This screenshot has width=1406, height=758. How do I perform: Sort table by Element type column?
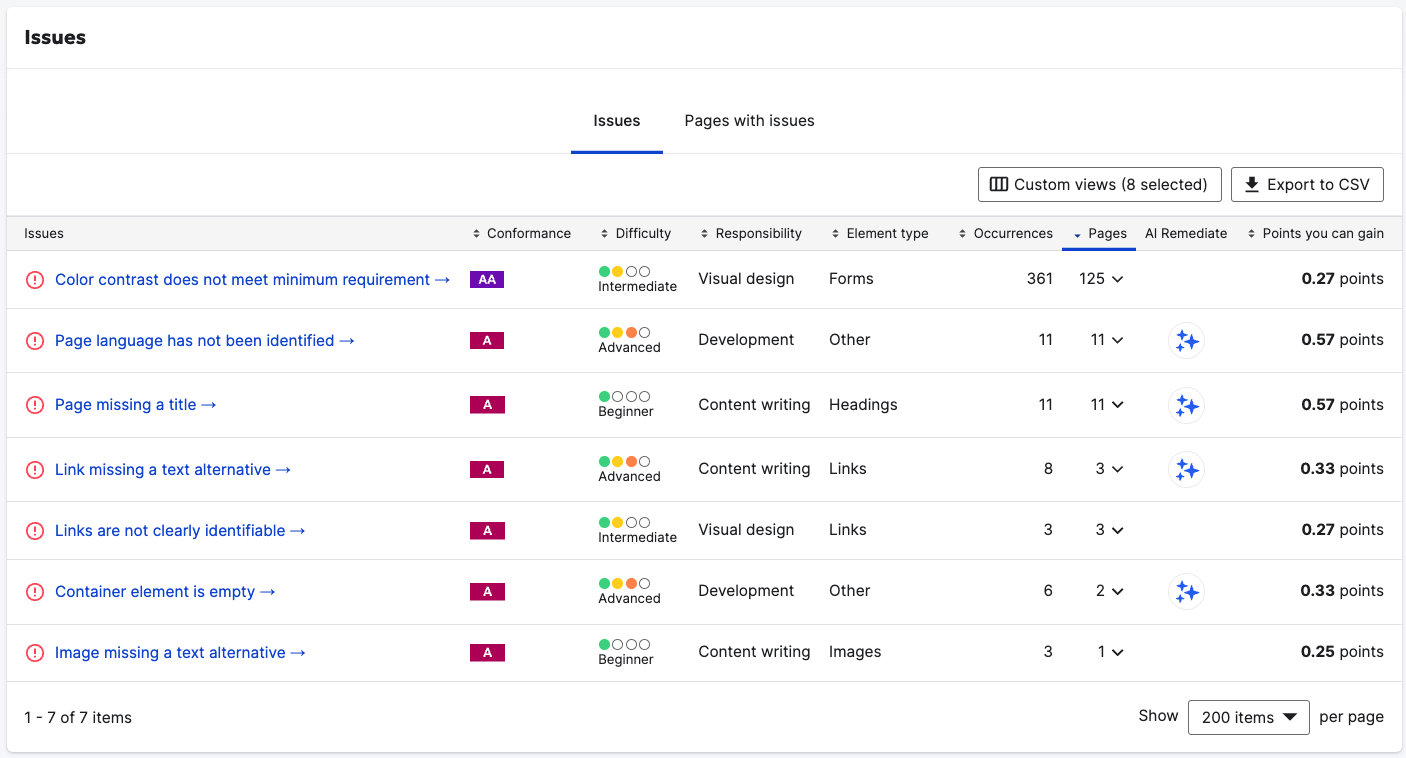pos(880,234)
